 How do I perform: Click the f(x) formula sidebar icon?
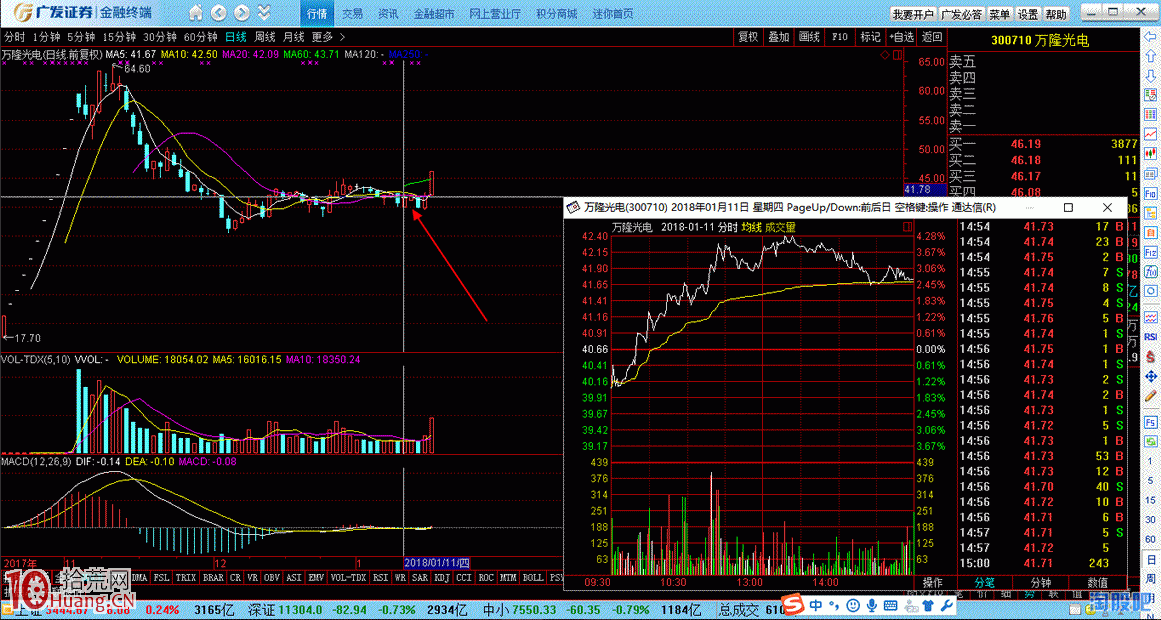click(1151, 271)
